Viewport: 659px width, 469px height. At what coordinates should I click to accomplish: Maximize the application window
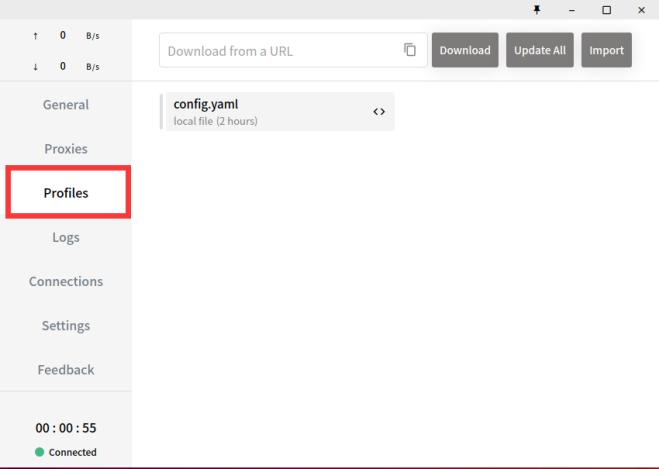pos(606,10)
